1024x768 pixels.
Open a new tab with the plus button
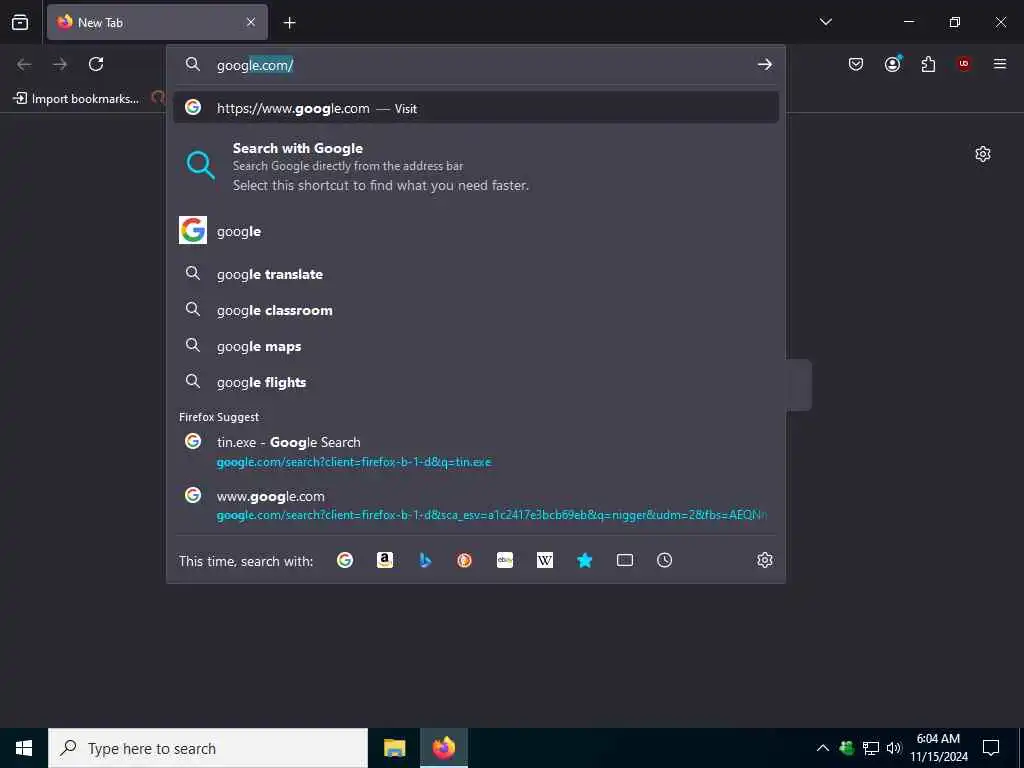(289, 23)
